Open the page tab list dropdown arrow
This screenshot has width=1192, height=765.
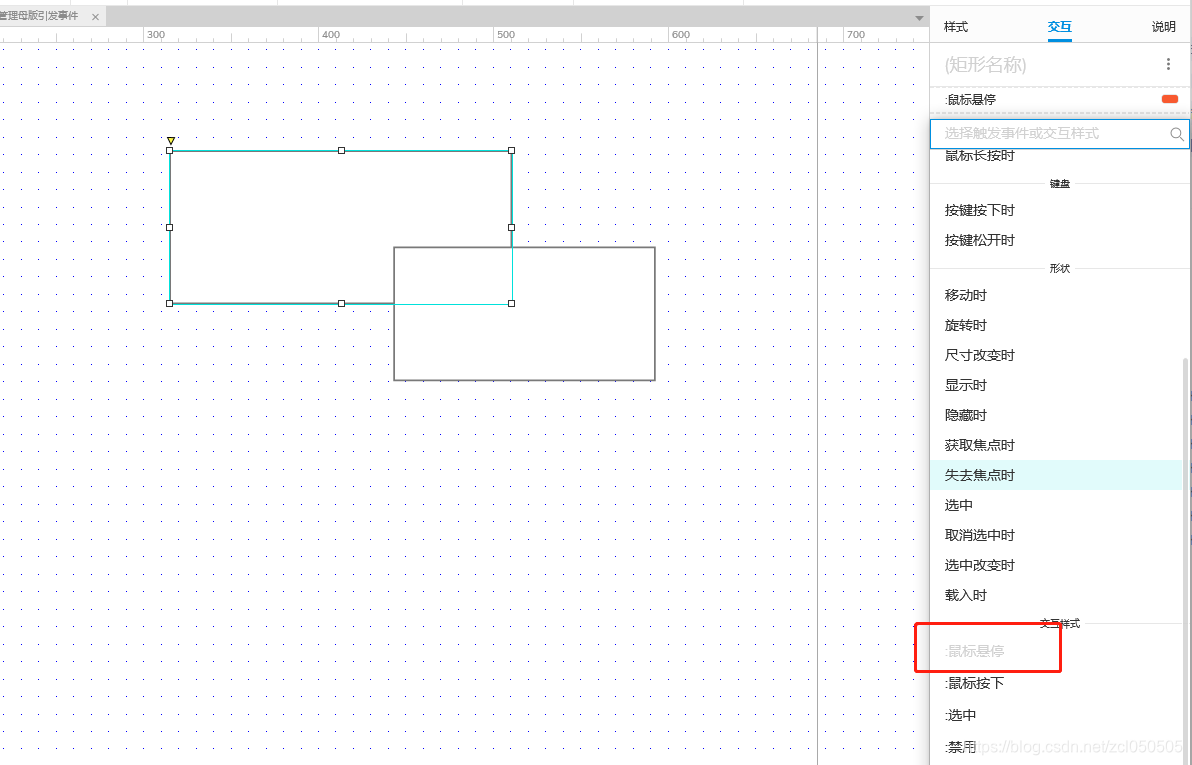click(x=919, y=17)
